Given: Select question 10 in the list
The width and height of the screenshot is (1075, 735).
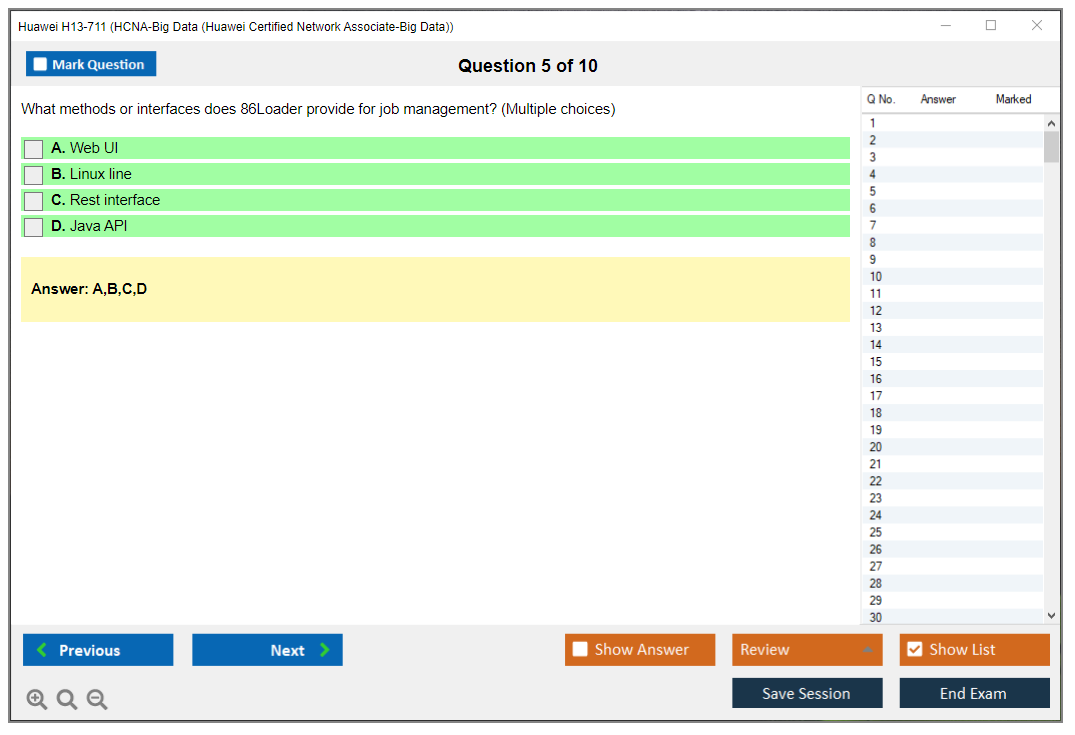Looking at the screenshot, I should click(x=876, y=277).
